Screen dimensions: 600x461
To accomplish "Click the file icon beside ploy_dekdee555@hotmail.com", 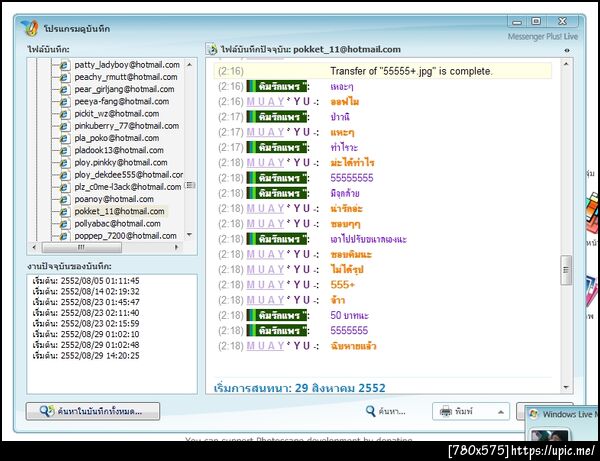I will tap(64, 175).
